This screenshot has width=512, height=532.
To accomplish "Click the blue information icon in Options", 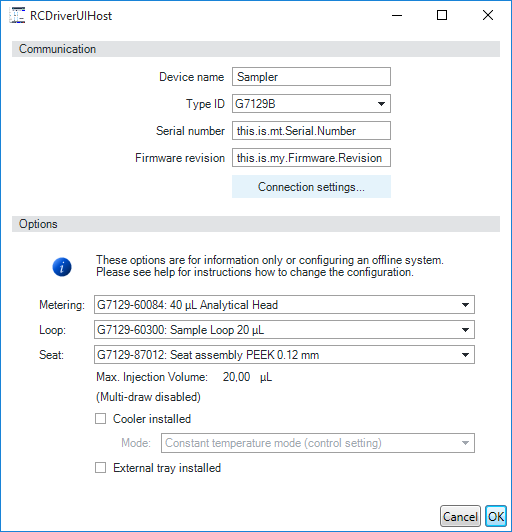I will pyautogui.click(x=62, y=267).
